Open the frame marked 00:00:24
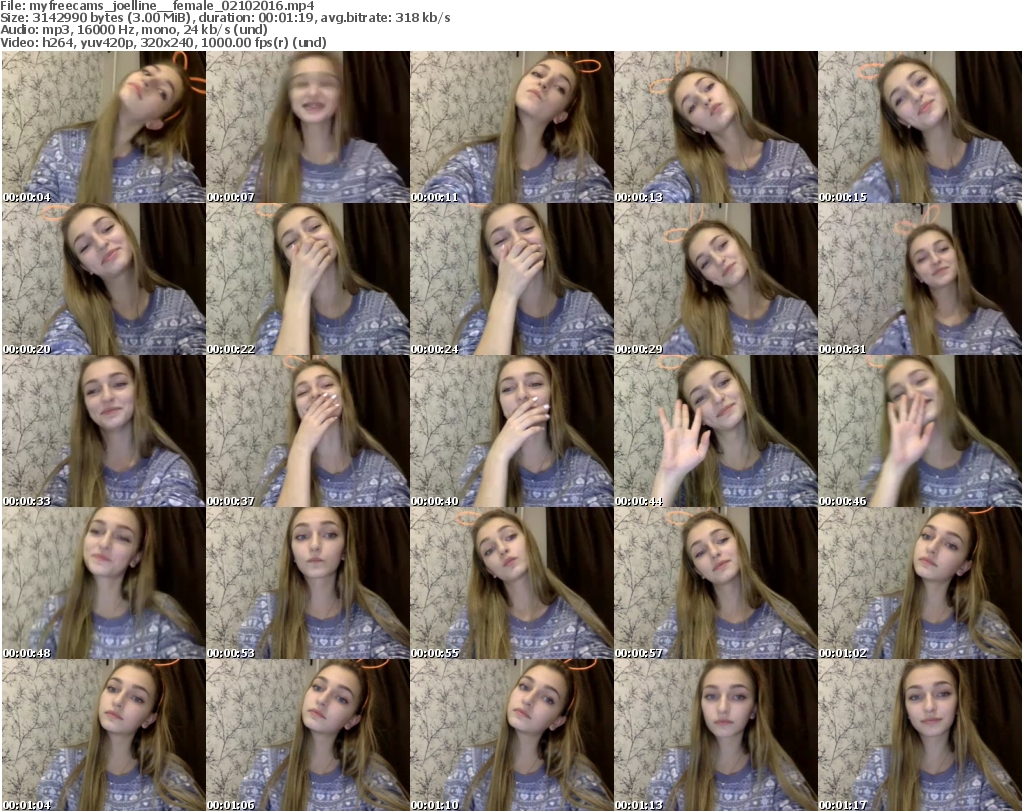 click(511, 279)
